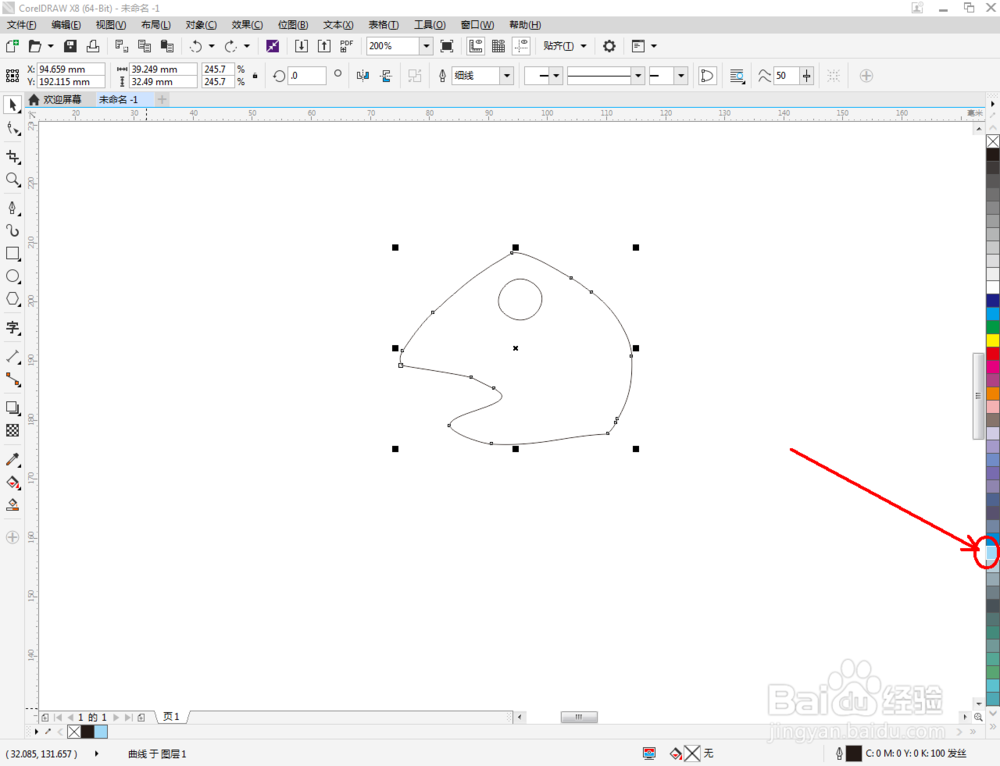Expand the undo history dropdown arrow
Image resolution: width=1000 pixels, height=766 pixels.
point(212,46)
